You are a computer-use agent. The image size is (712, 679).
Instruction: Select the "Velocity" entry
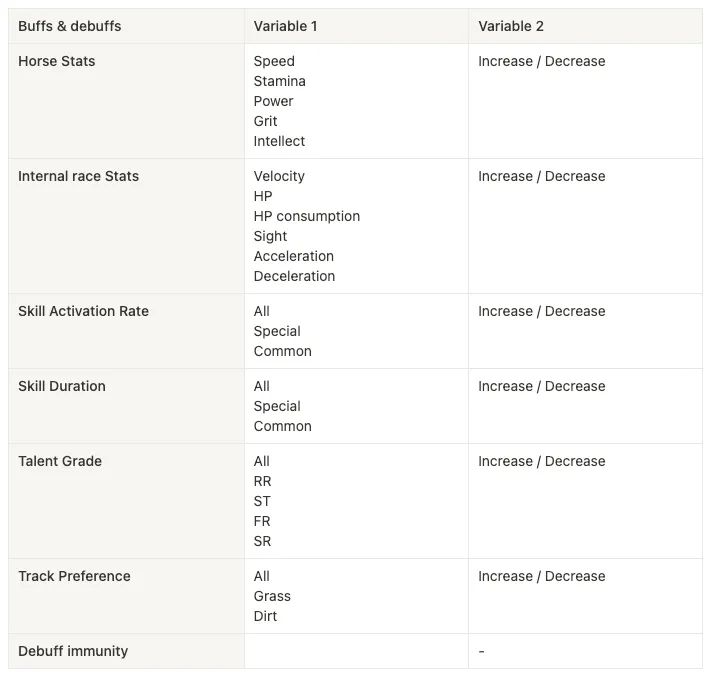coord(279,176)
